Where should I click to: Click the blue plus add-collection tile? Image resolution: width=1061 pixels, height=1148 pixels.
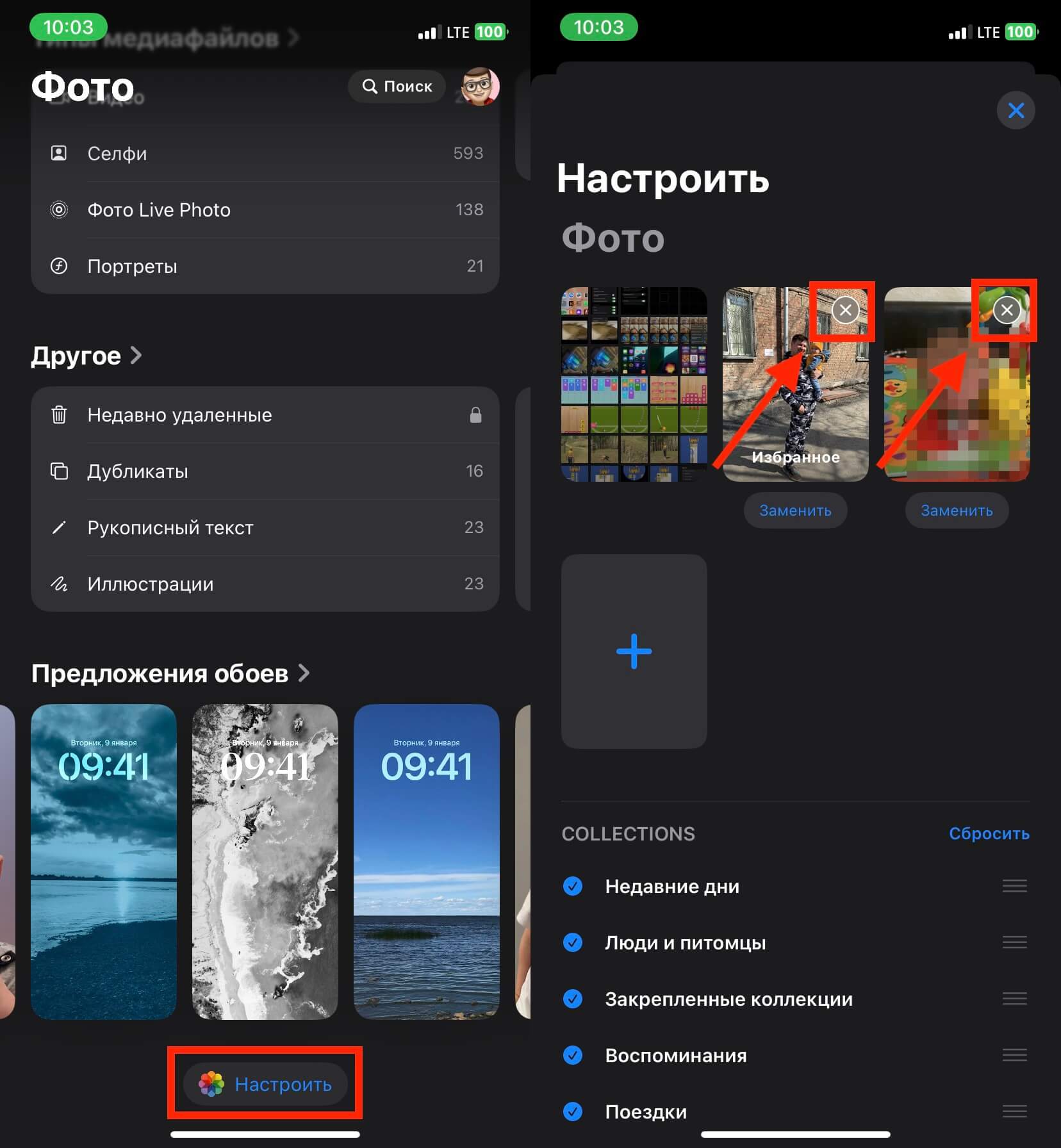click(x=634, y=651)
